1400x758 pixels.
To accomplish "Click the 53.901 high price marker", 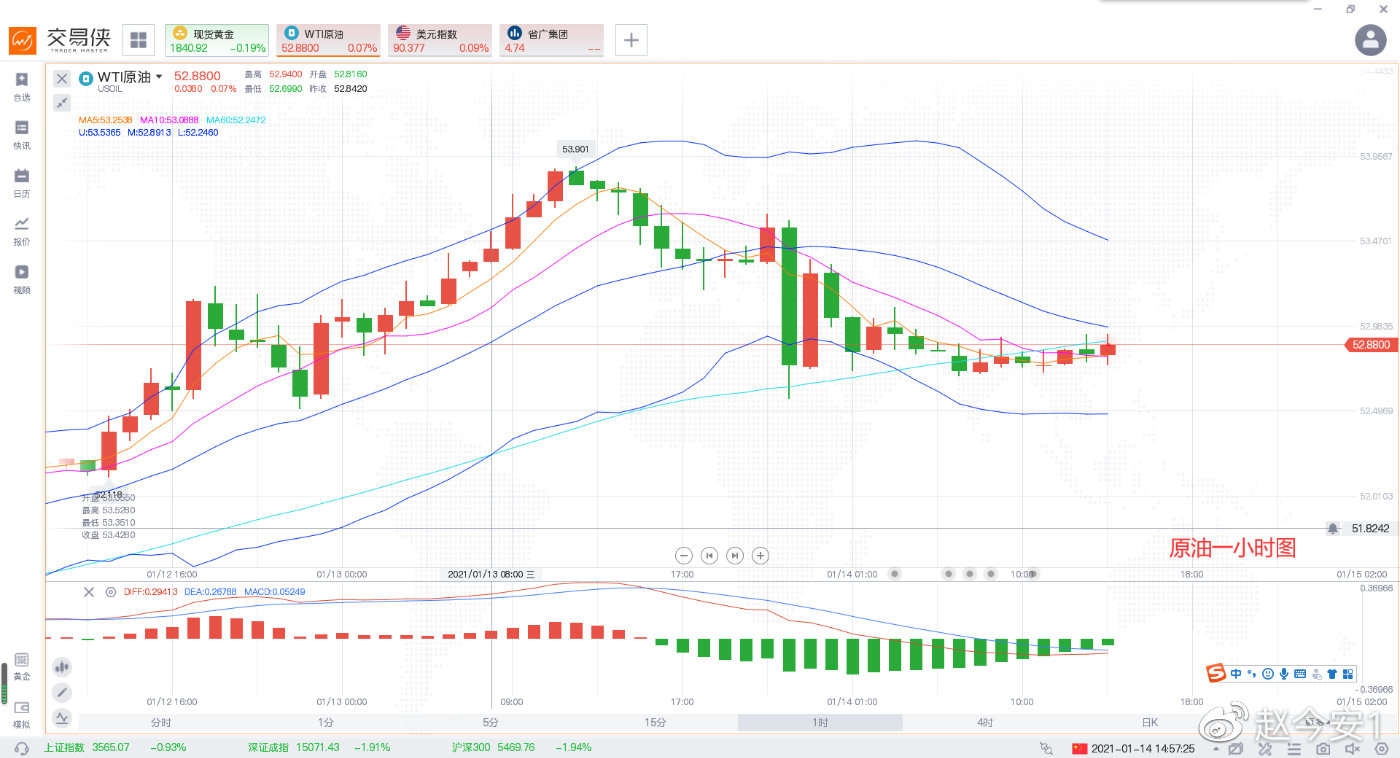I will (576, 149).
